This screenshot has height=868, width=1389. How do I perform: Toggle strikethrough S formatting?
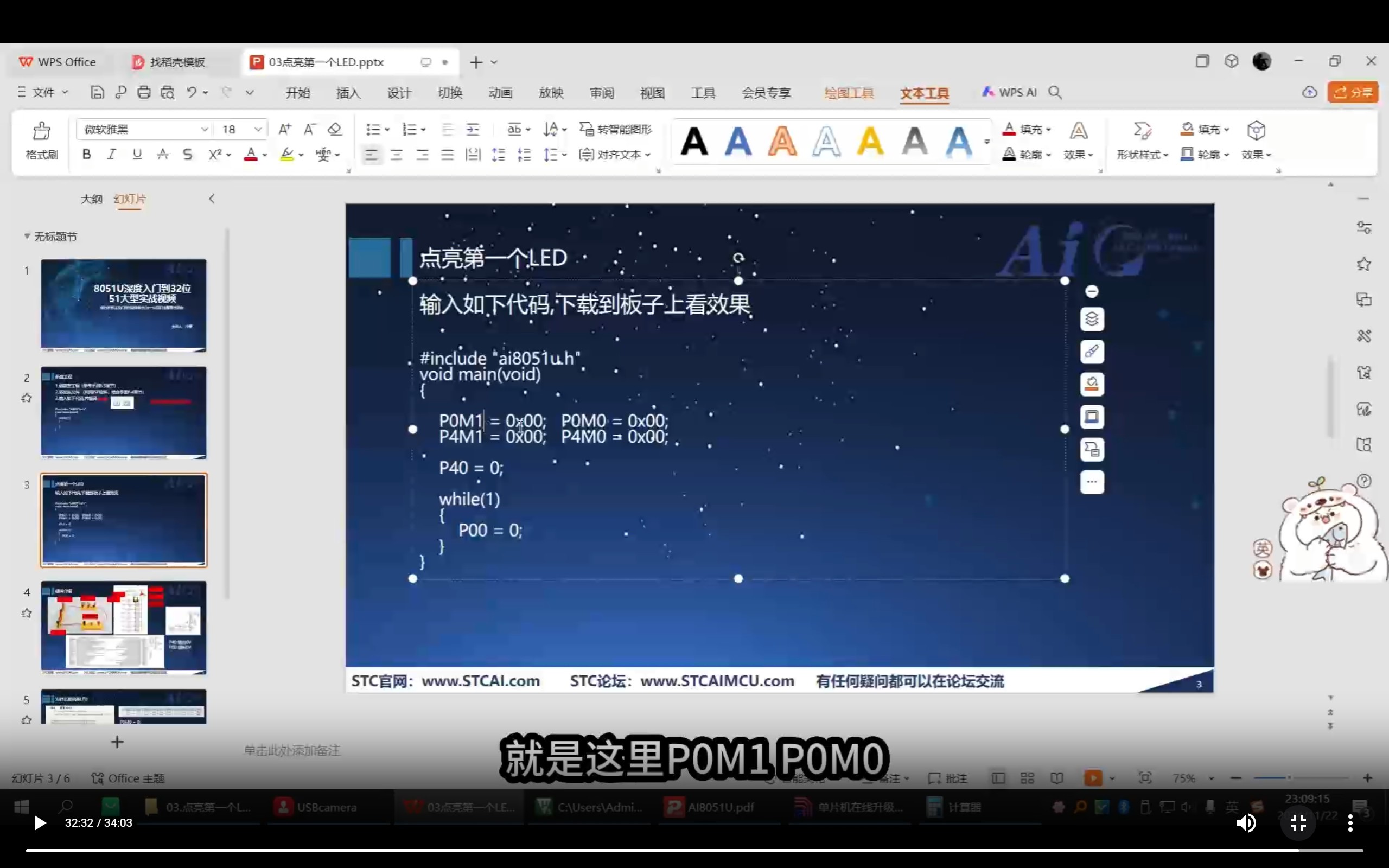[x=188, y=155]
